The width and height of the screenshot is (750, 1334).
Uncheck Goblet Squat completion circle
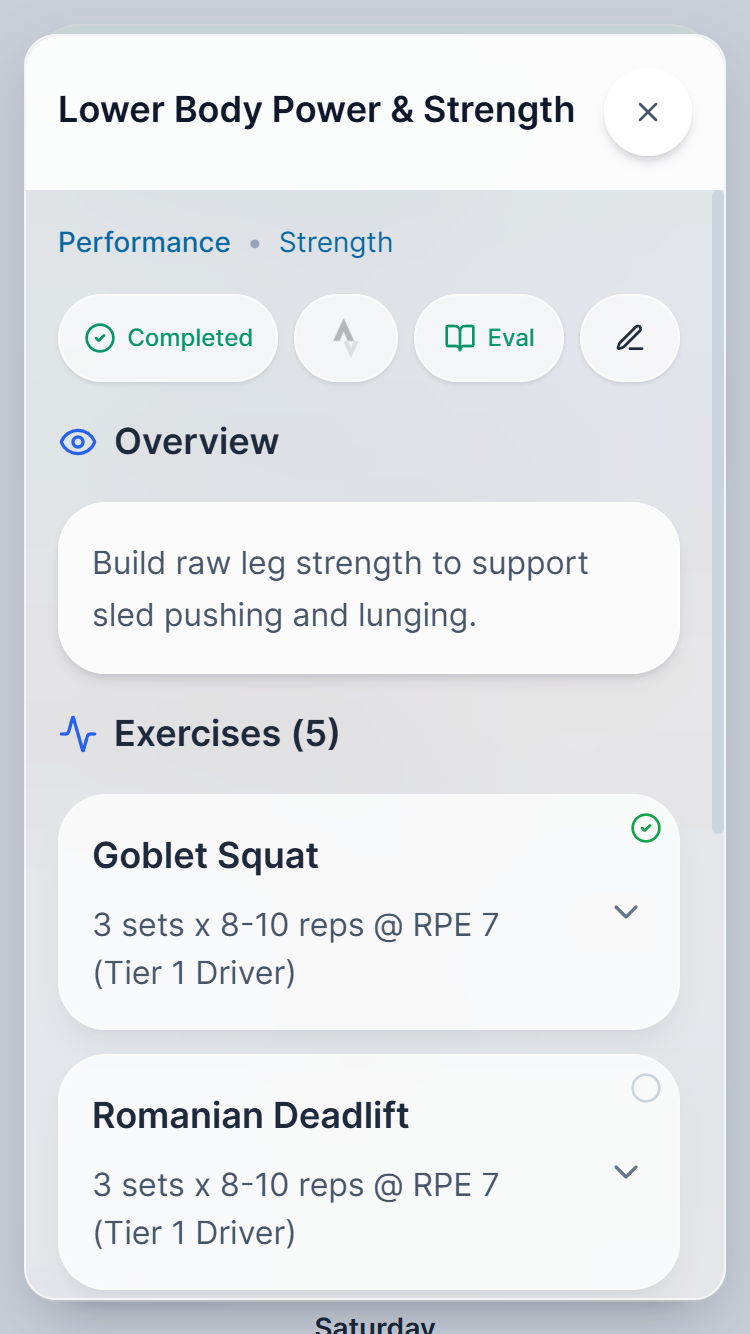(x=645, y=828)
